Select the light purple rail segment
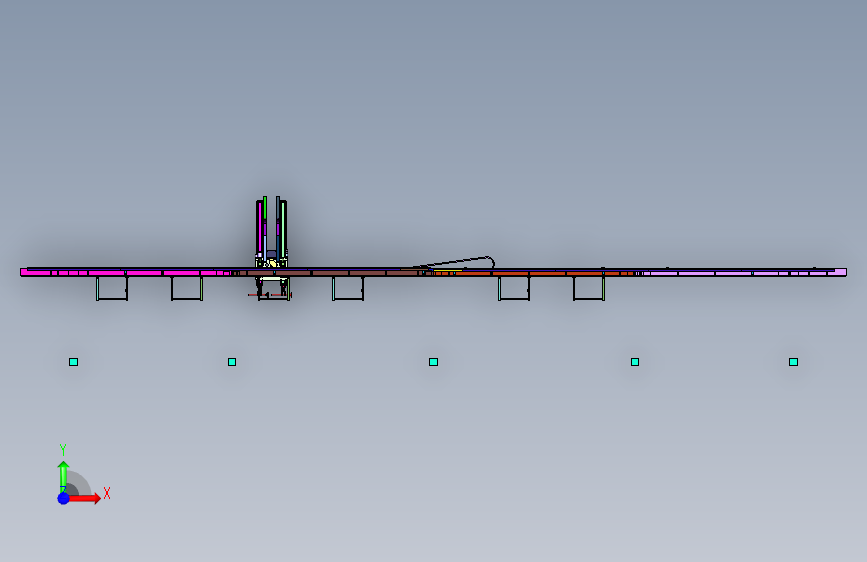Screen dimensions: 867x562 (741, 273)
